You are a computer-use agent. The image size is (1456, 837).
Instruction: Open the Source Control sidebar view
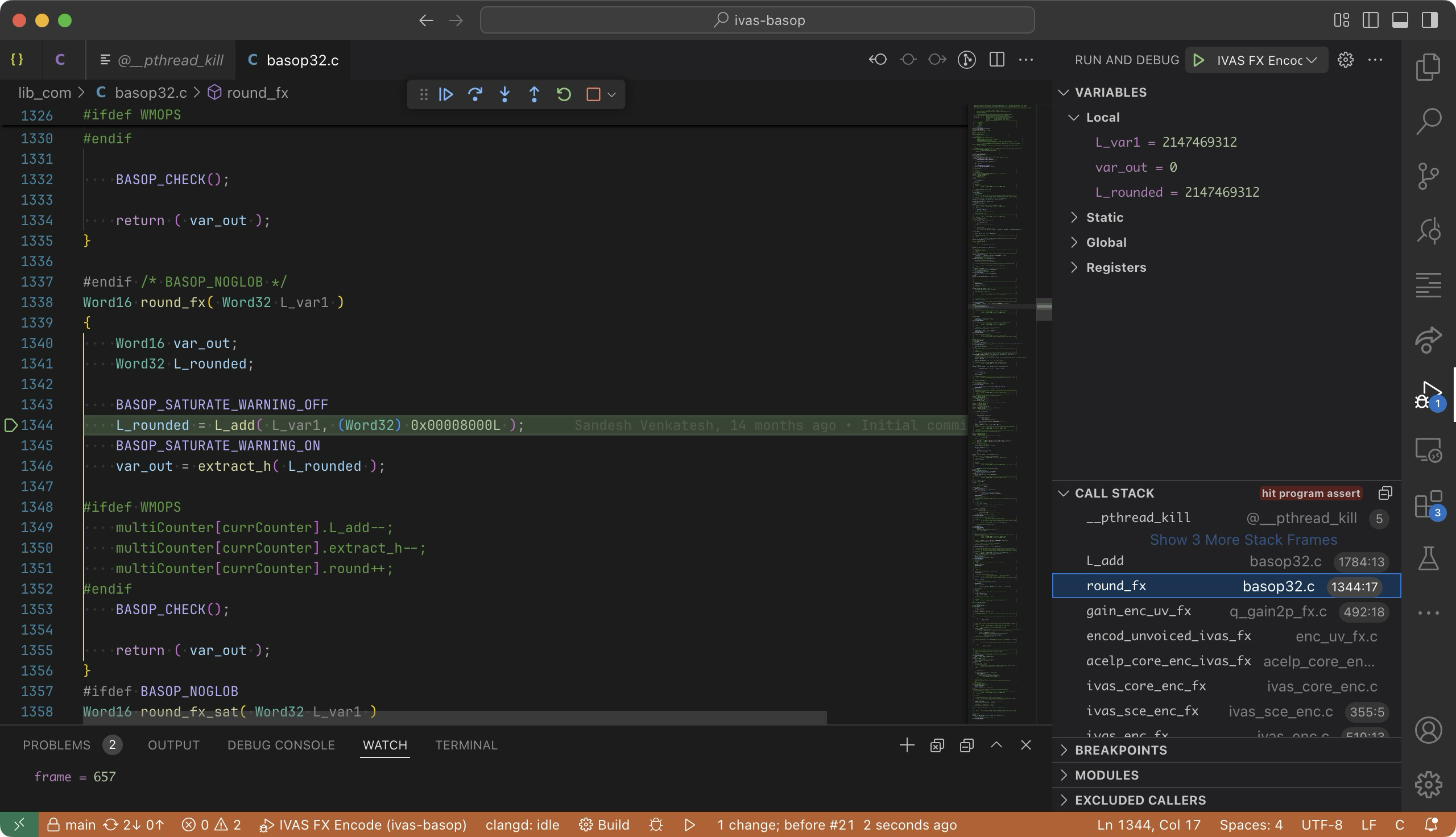[x=1428, y=176]
